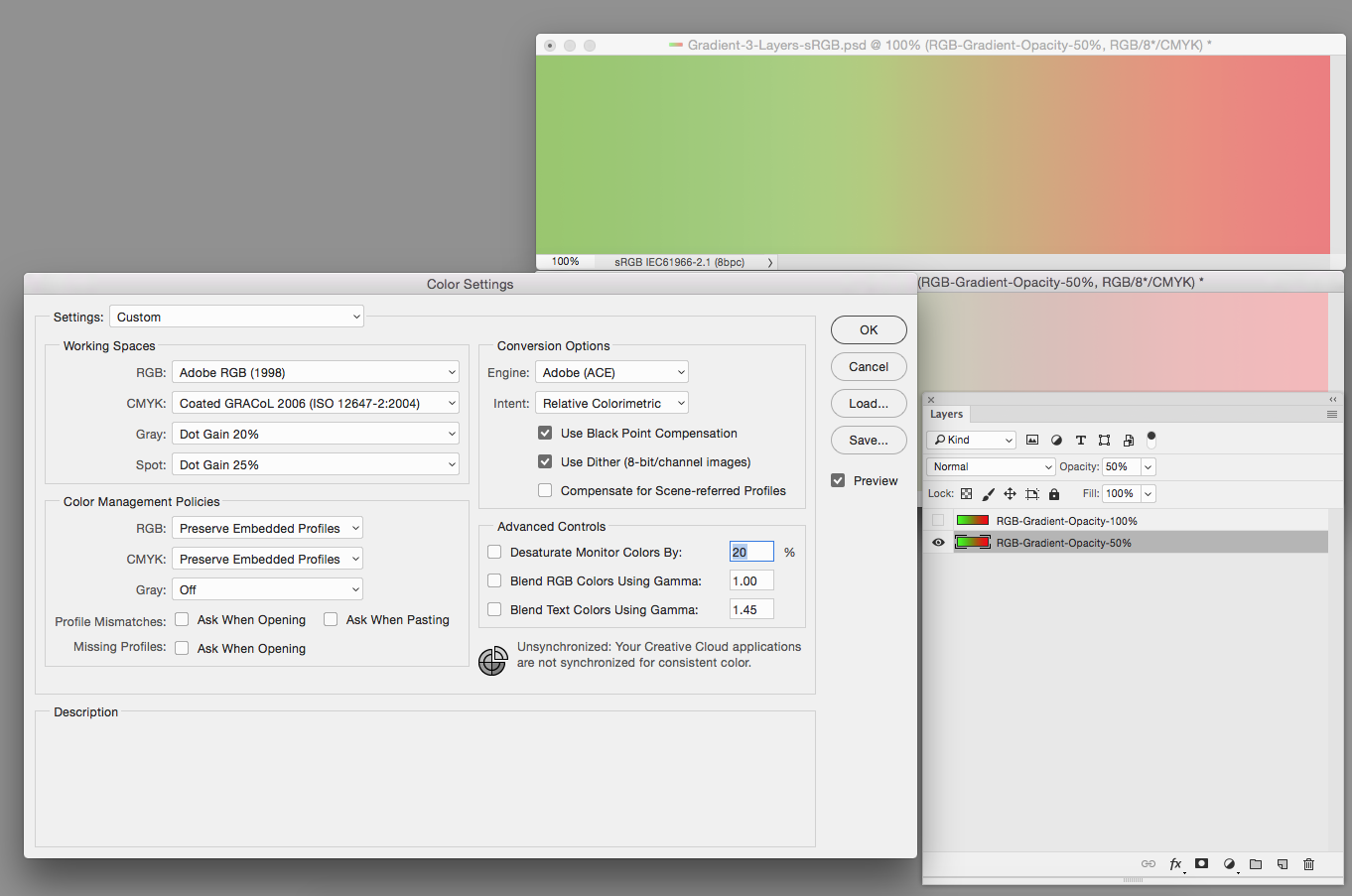Viewport: 1352px width, 896px height.
Task: Filter layers by type layer icon
Action: pyautogui.click(x=1080, y=441)
